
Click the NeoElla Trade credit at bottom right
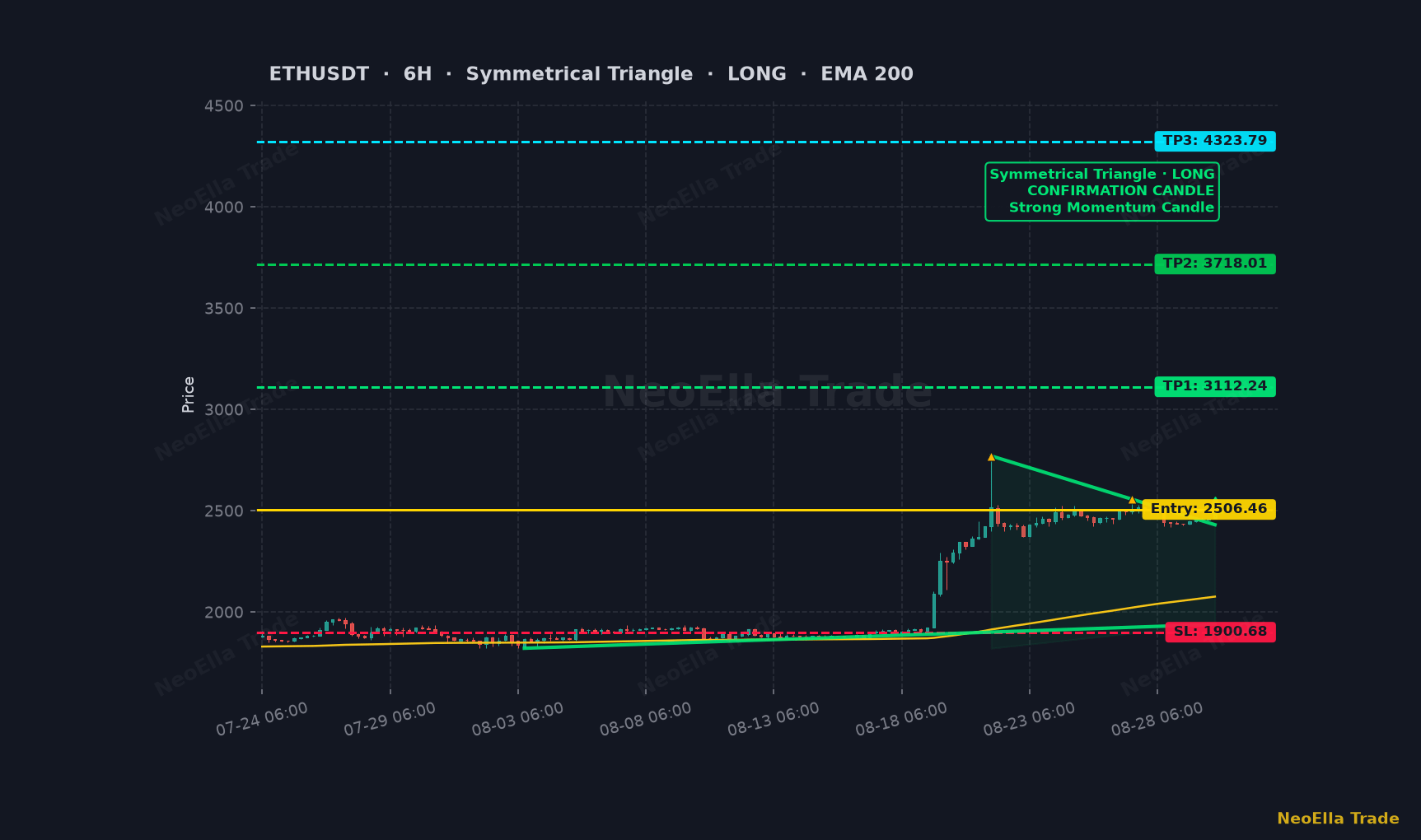(1338, 819)
